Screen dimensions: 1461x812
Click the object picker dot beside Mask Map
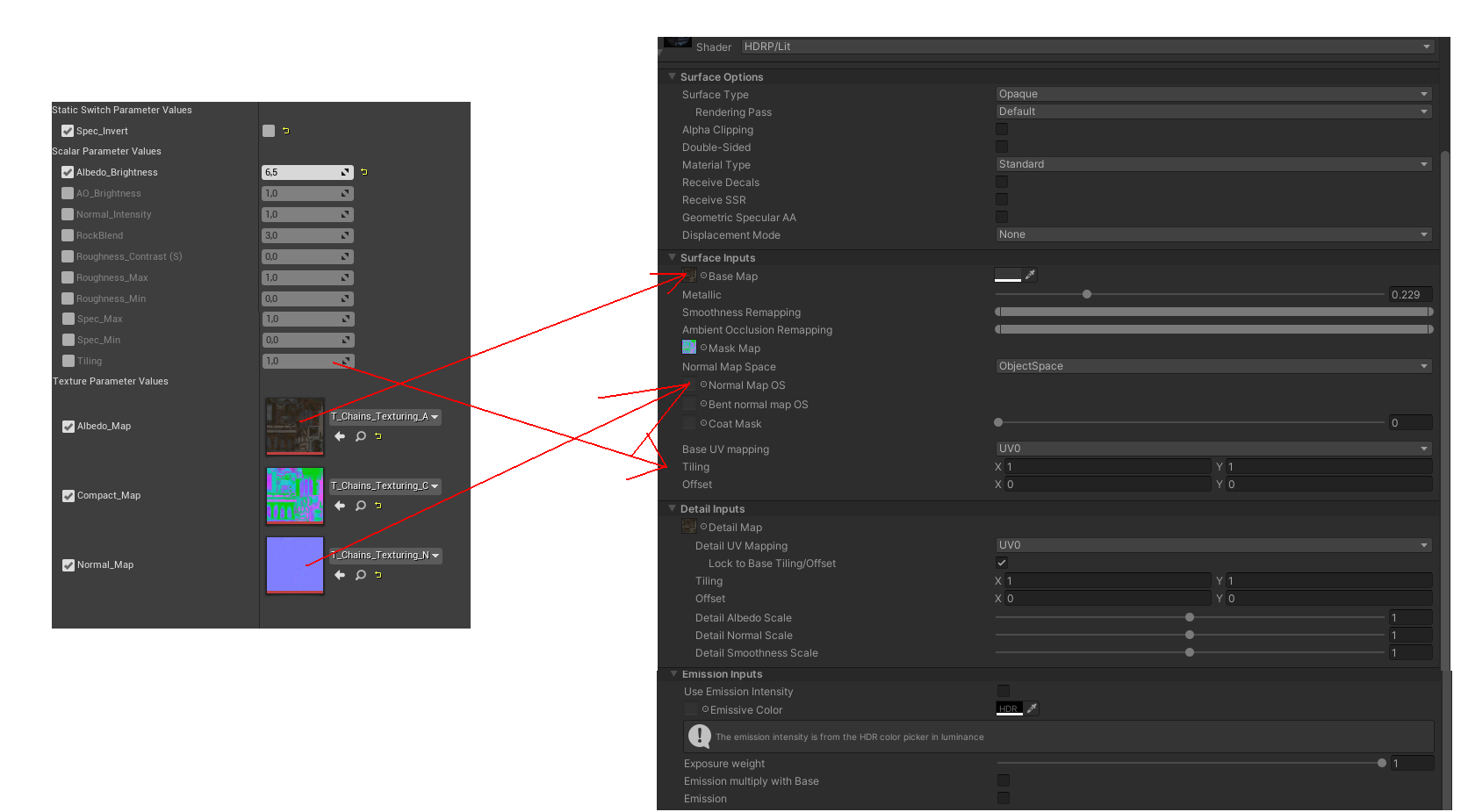(x=702, y=347)
